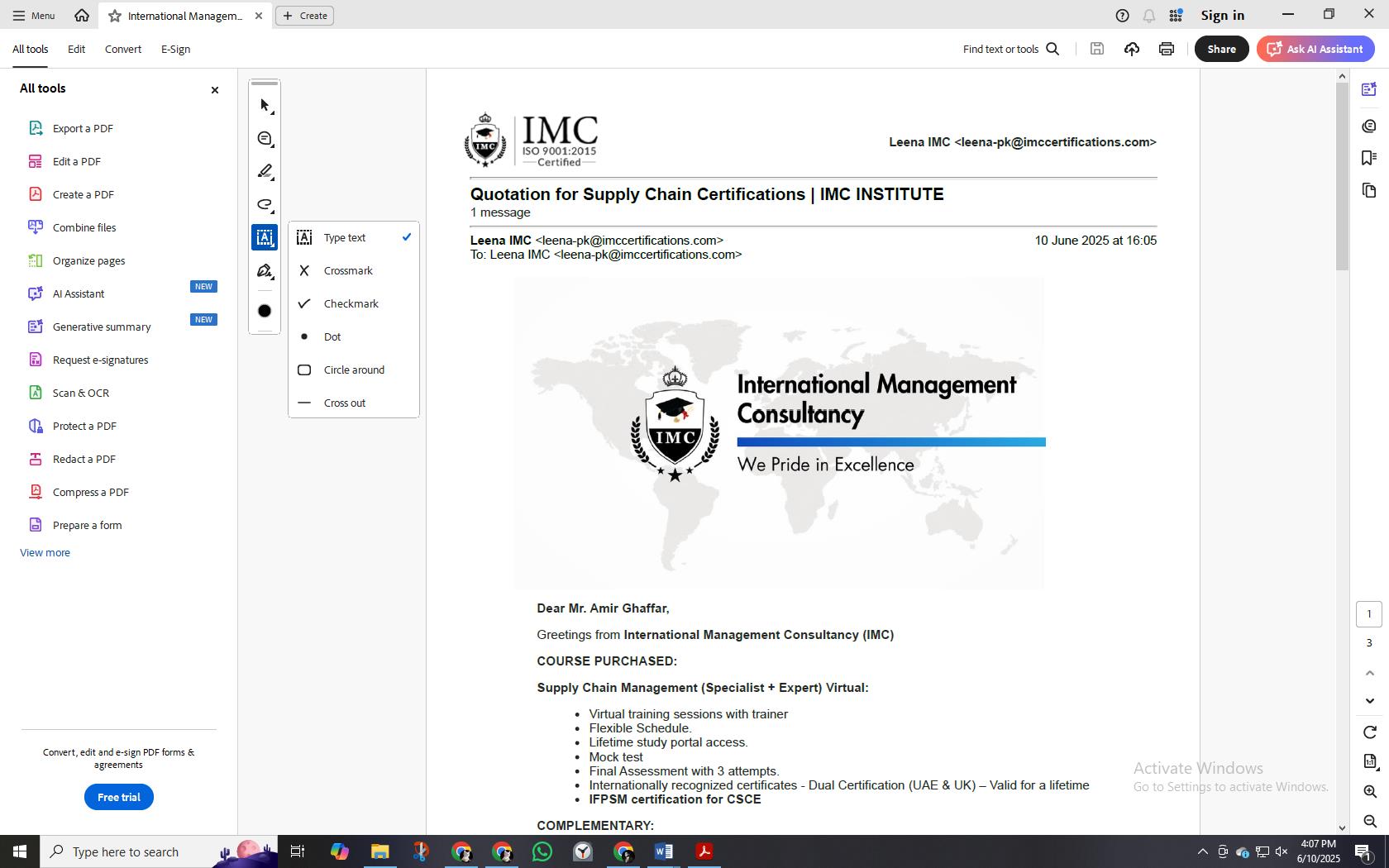Click the Free trial button
The image size is (1389, 868).
[119, 797]
